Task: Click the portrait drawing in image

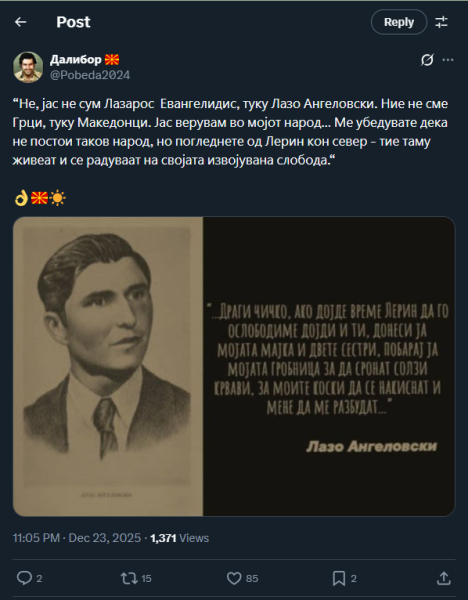Action: tap(108, 367)
